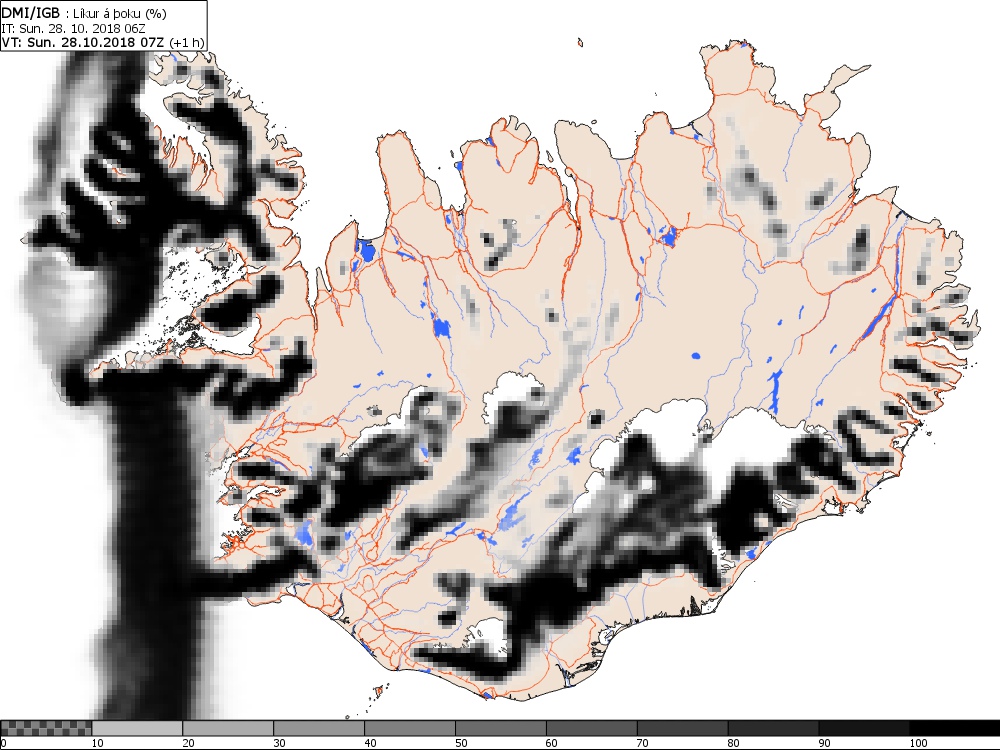This screenshot has height=750, width=1000.
Task: Click the '80' legend label
Action: 734,743
